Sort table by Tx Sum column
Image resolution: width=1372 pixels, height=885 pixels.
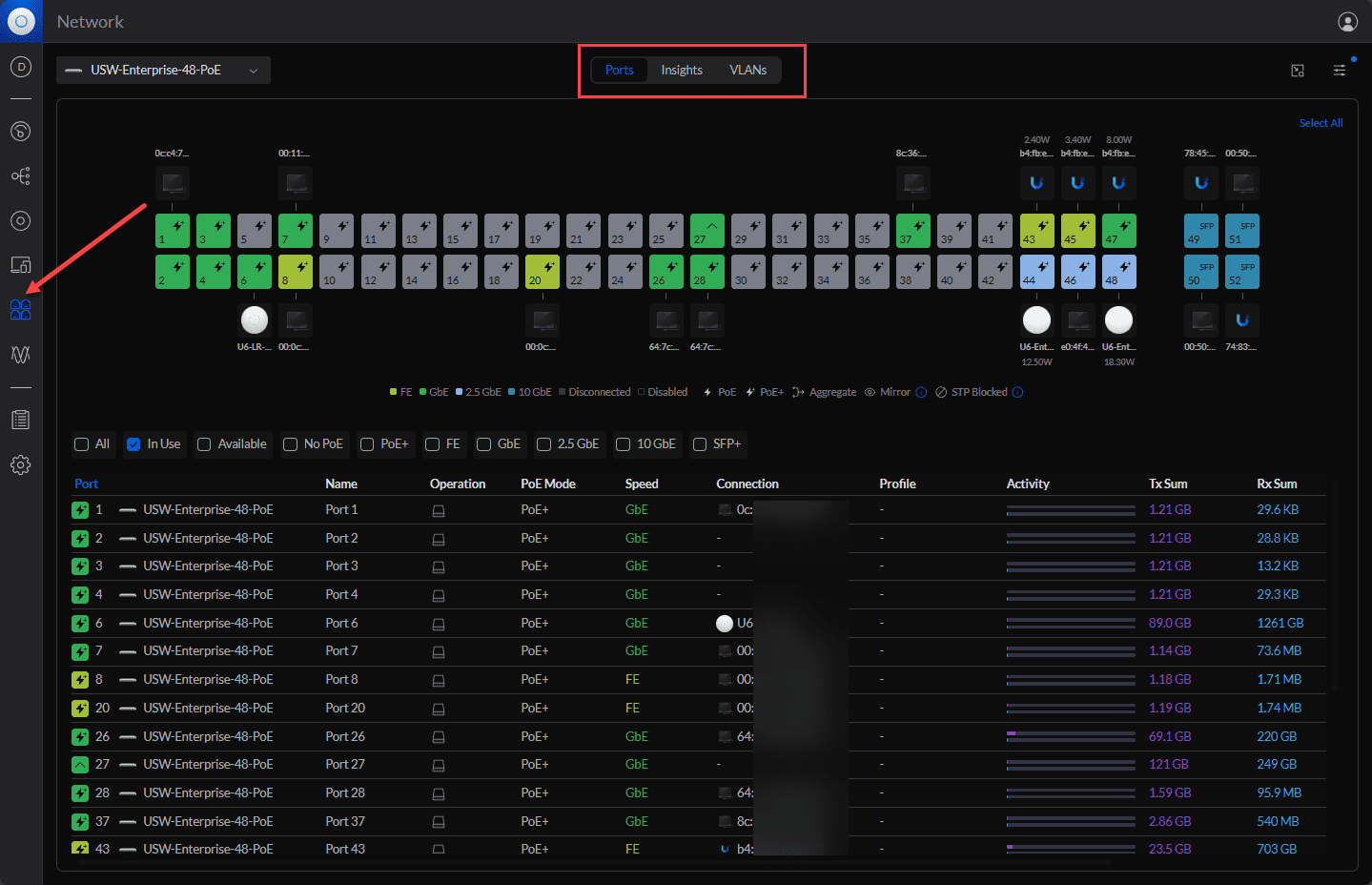(1167, 484)
